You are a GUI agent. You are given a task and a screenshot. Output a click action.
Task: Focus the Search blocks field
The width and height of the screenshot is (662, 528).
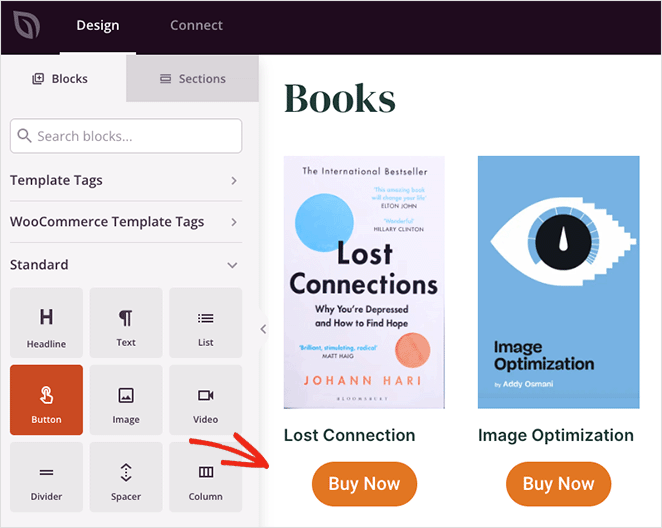click(x=126, y=136)
